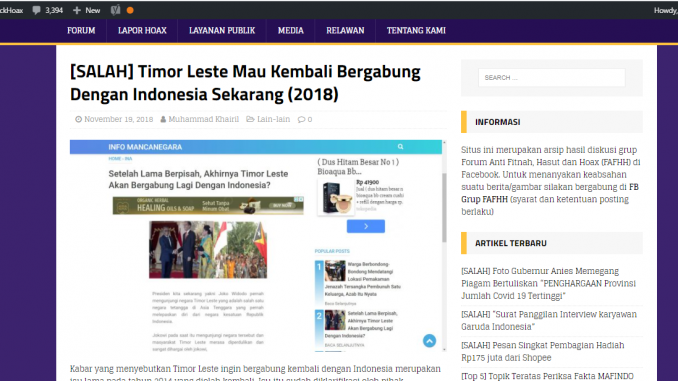Click the embedded screenshot's vertical scrollbar
This screenshot has width=678, height=381.
pyautogui.click(x=444, y=208)
